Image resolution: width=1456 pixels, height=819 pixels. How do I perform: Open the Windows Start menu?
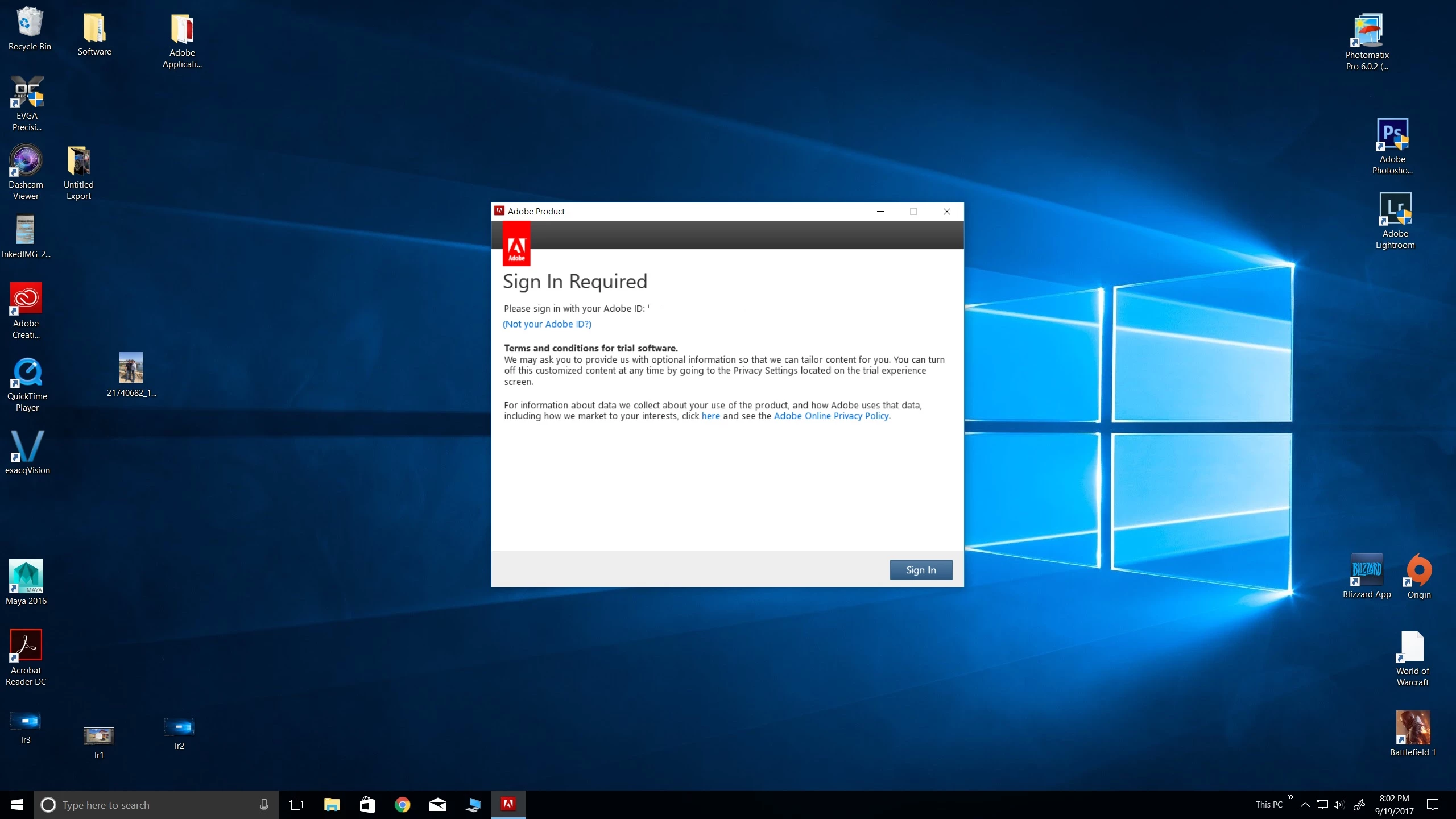tap(16, 805)
